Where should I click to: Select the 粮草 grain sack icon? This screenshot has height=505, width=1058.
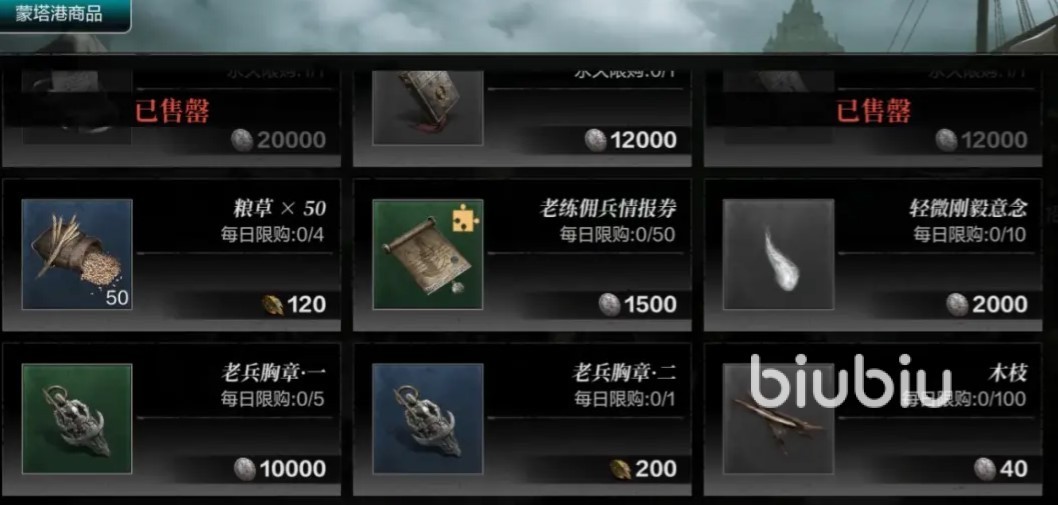tap(77, 254)
